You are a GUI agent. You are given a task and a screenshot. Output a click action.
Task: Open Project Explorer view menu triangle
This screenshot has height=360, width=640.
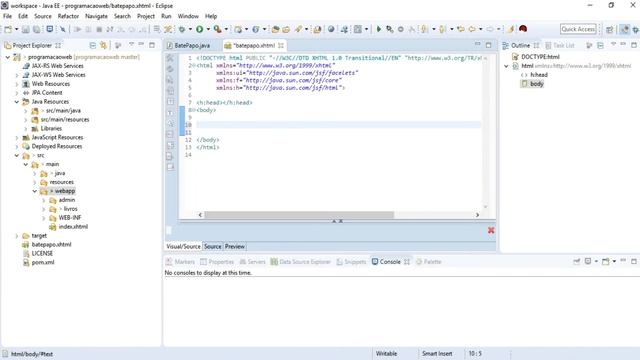coord(131,44)
